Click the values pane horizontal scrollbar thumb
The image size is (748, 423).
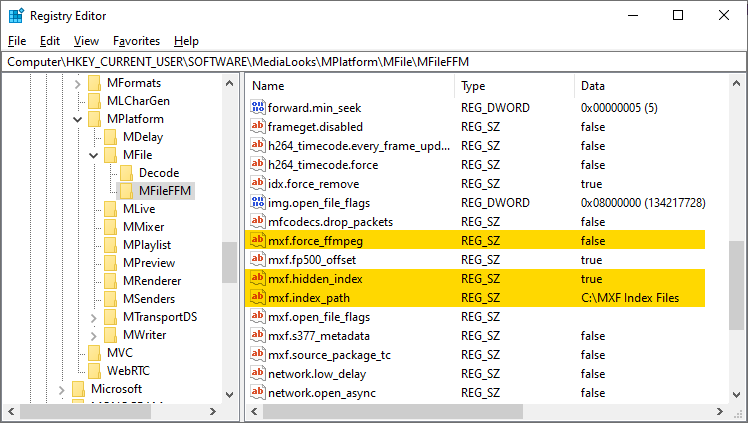pos(393,411)
